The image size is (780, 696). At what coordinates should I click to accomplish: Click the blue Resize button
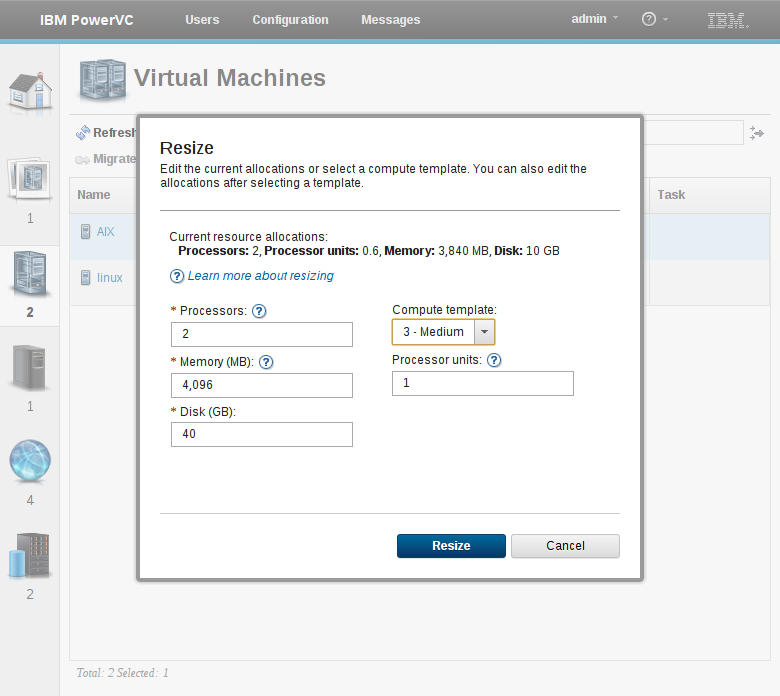tap(451, 546)
